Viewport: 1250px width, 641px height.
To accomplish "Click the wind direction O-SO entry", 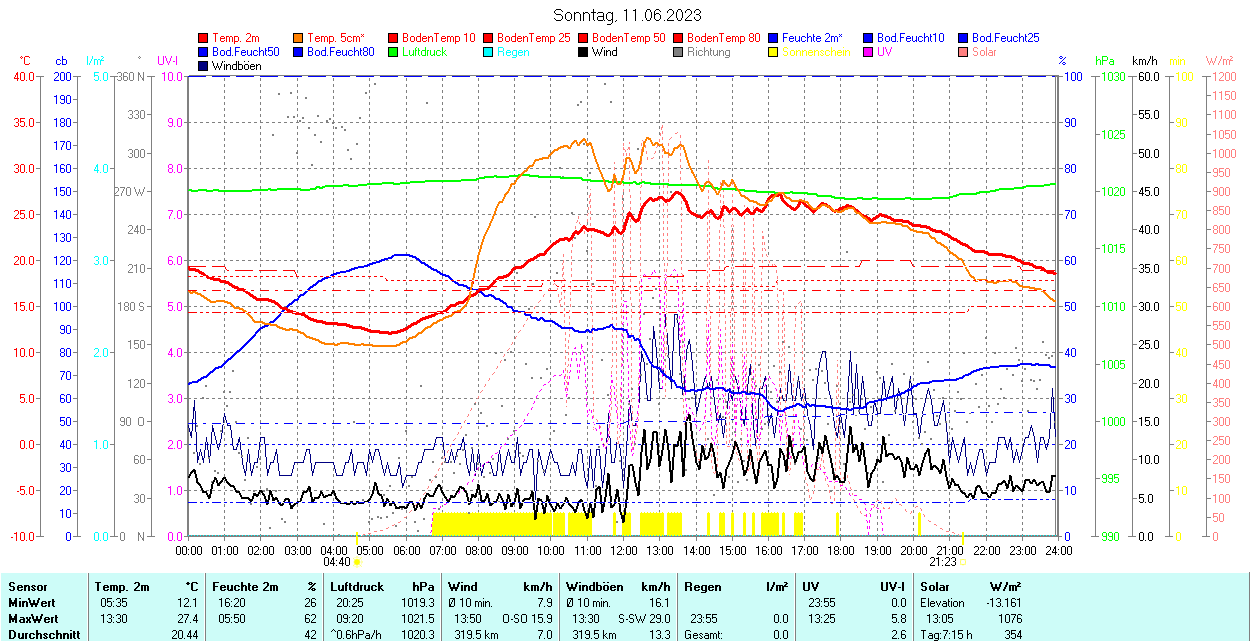I will pyautogui.click(x=516, y=619).
